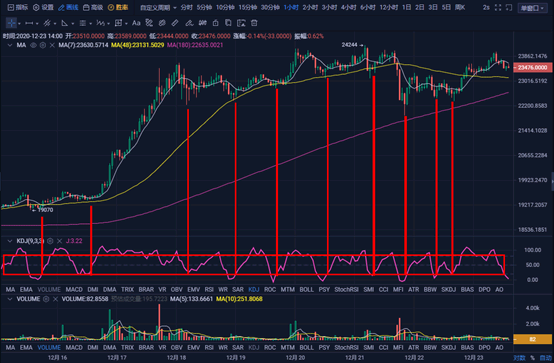Click the path brush tool after Aa
Screen dimensions: 554x363
[149, 23]
